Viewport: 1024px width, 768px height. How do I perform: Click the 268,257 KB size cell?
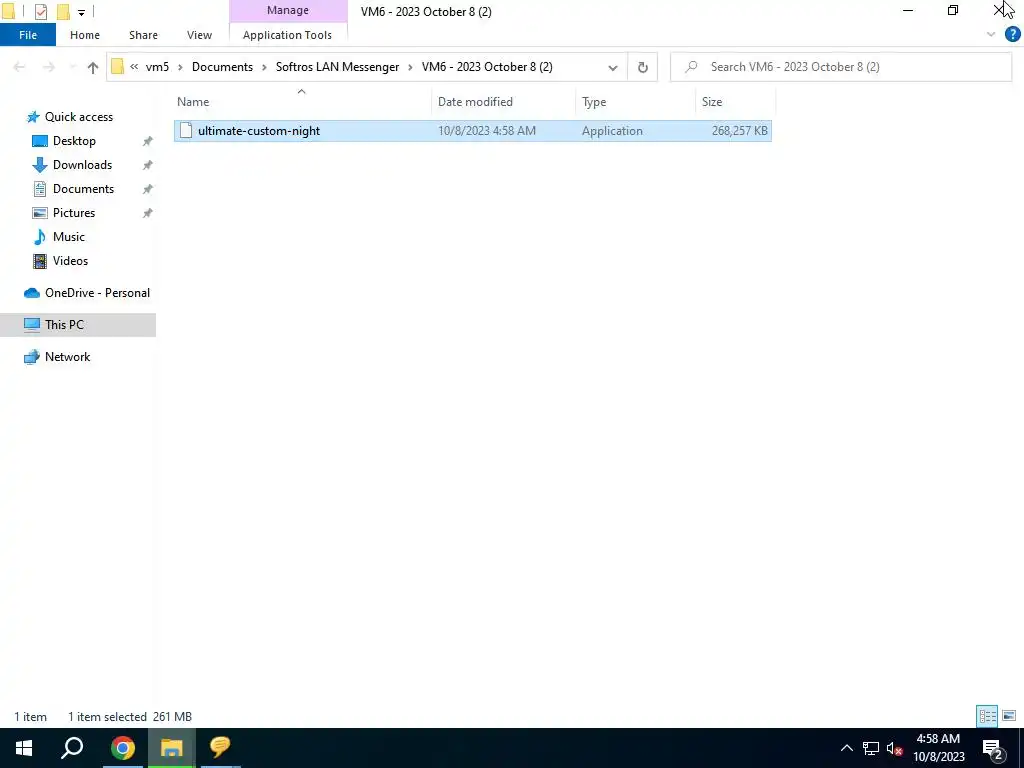tap(739, 131)
